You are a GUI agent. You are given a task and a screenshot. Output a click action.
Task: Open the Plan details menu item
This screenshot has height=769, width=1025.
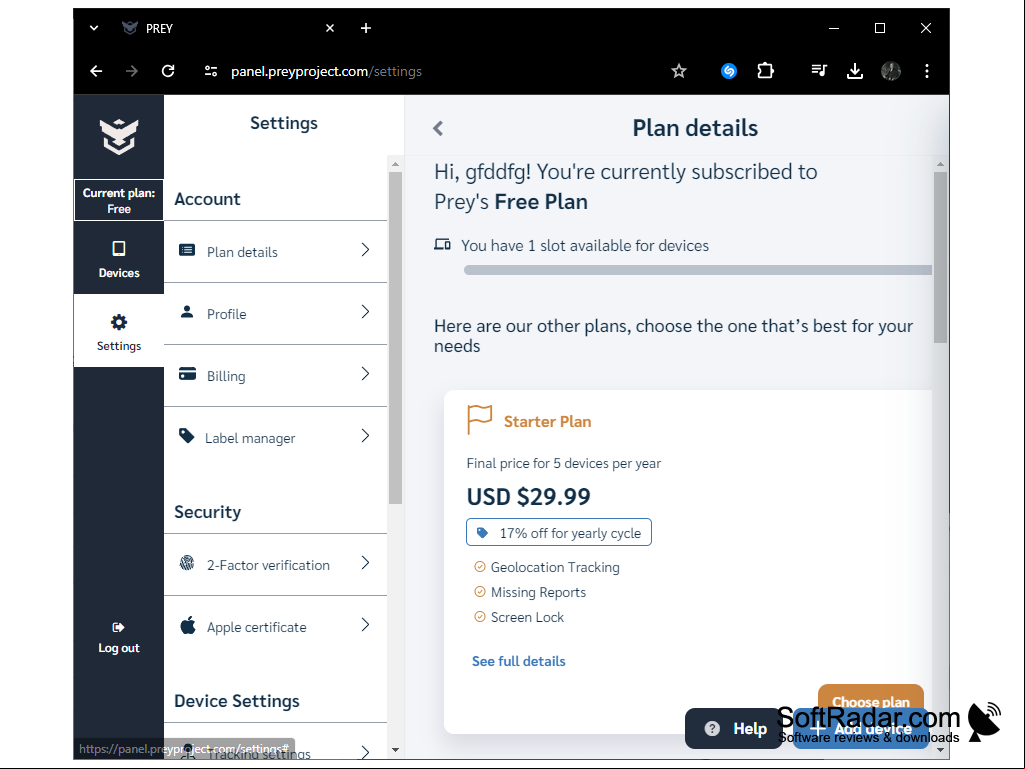275,252
